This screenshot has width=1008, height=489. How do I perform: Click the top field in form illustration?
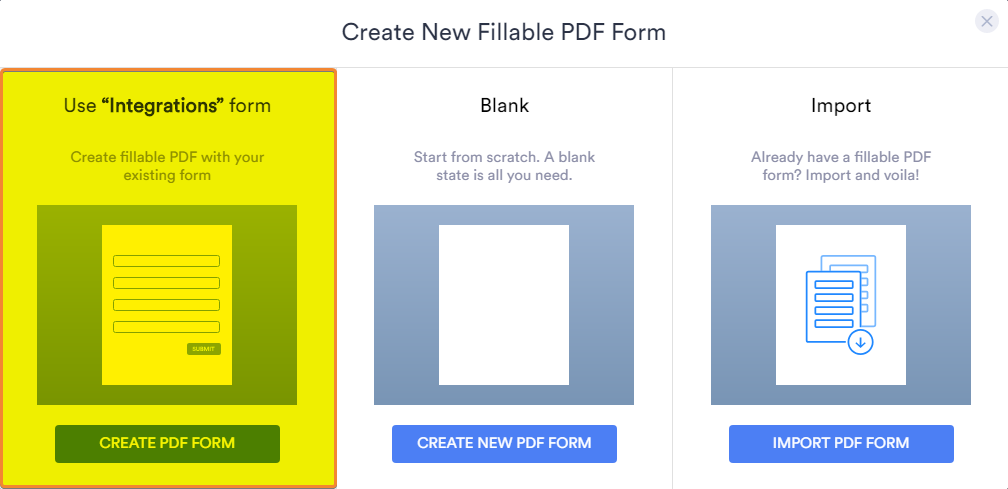click(x=166, y=261)
